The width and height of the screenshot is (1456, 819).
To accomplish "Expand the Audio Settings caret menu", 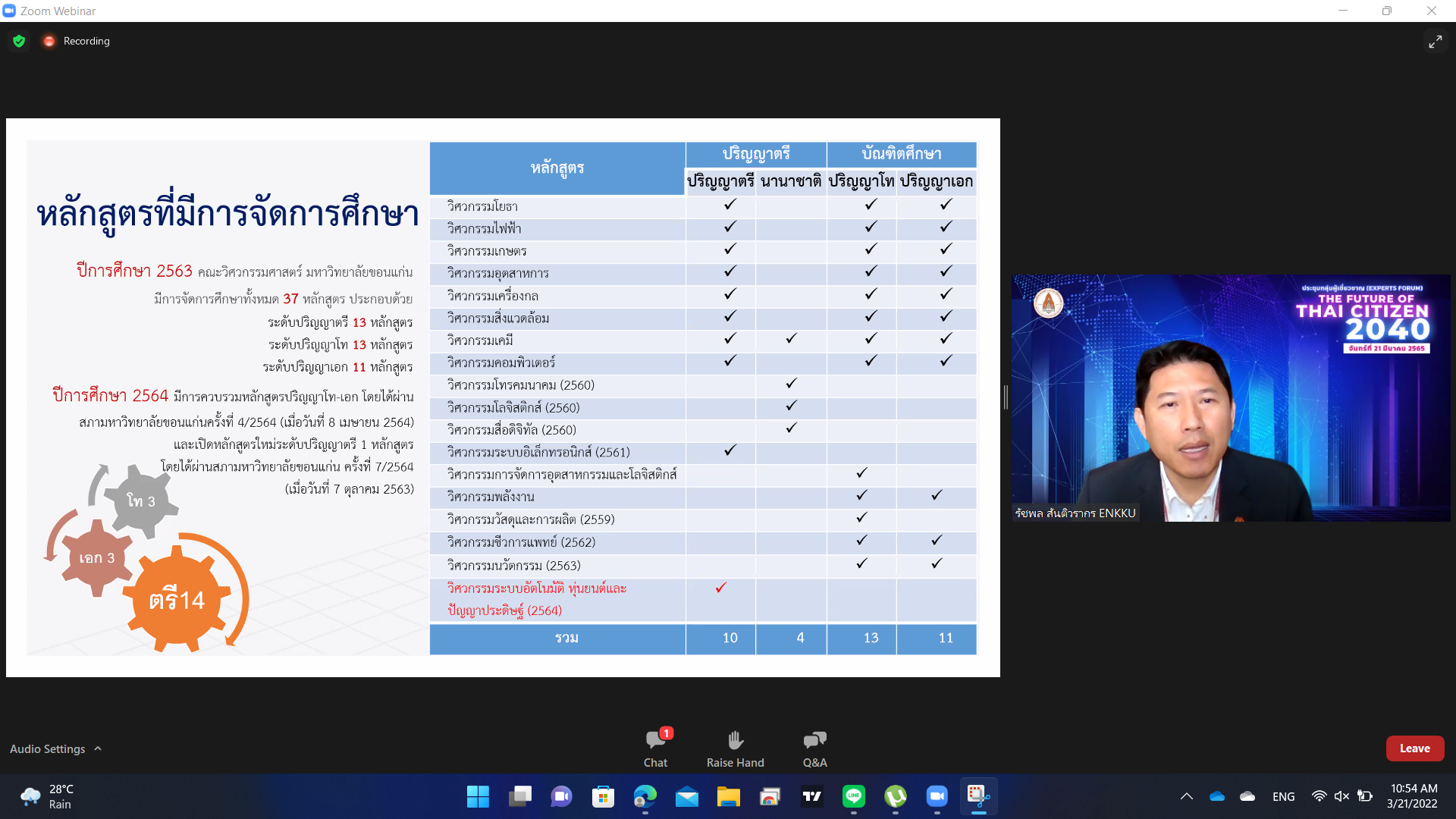I will [98, 748].
